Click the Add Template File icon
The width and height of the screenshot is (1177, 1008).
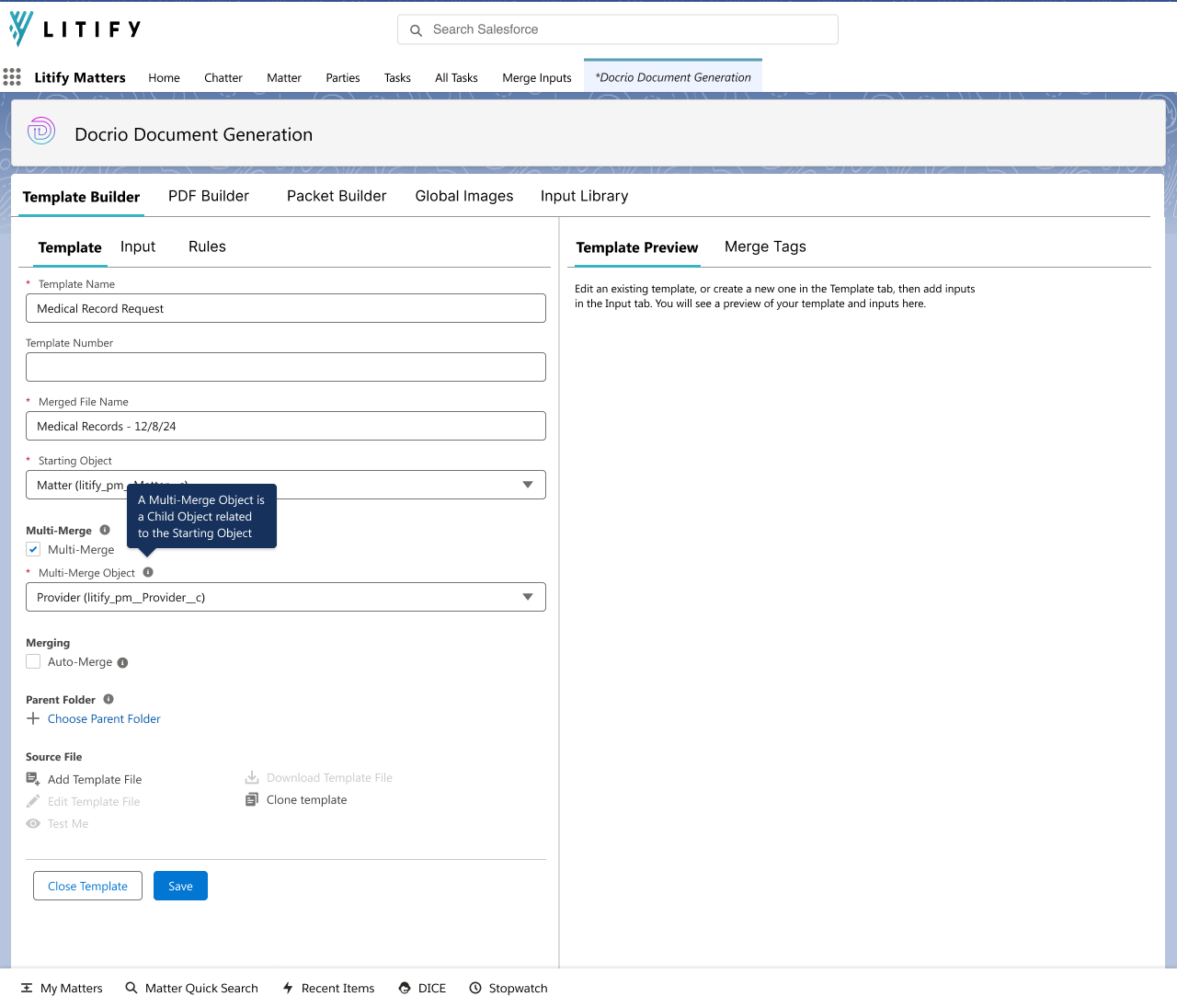[x=33, y=779]
